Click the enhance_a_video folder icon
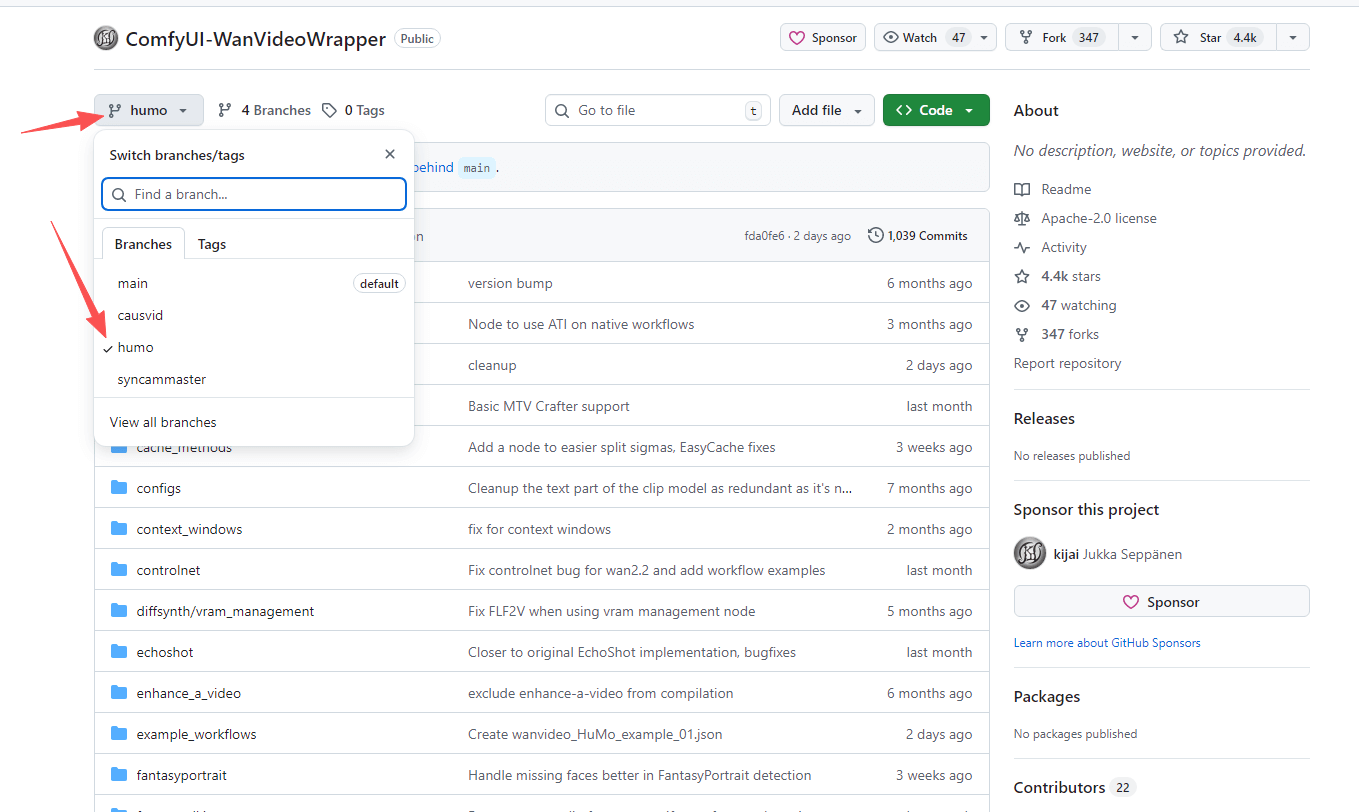Image resolution: width=1359 pixels, height=812 pixels. (119, 693)
